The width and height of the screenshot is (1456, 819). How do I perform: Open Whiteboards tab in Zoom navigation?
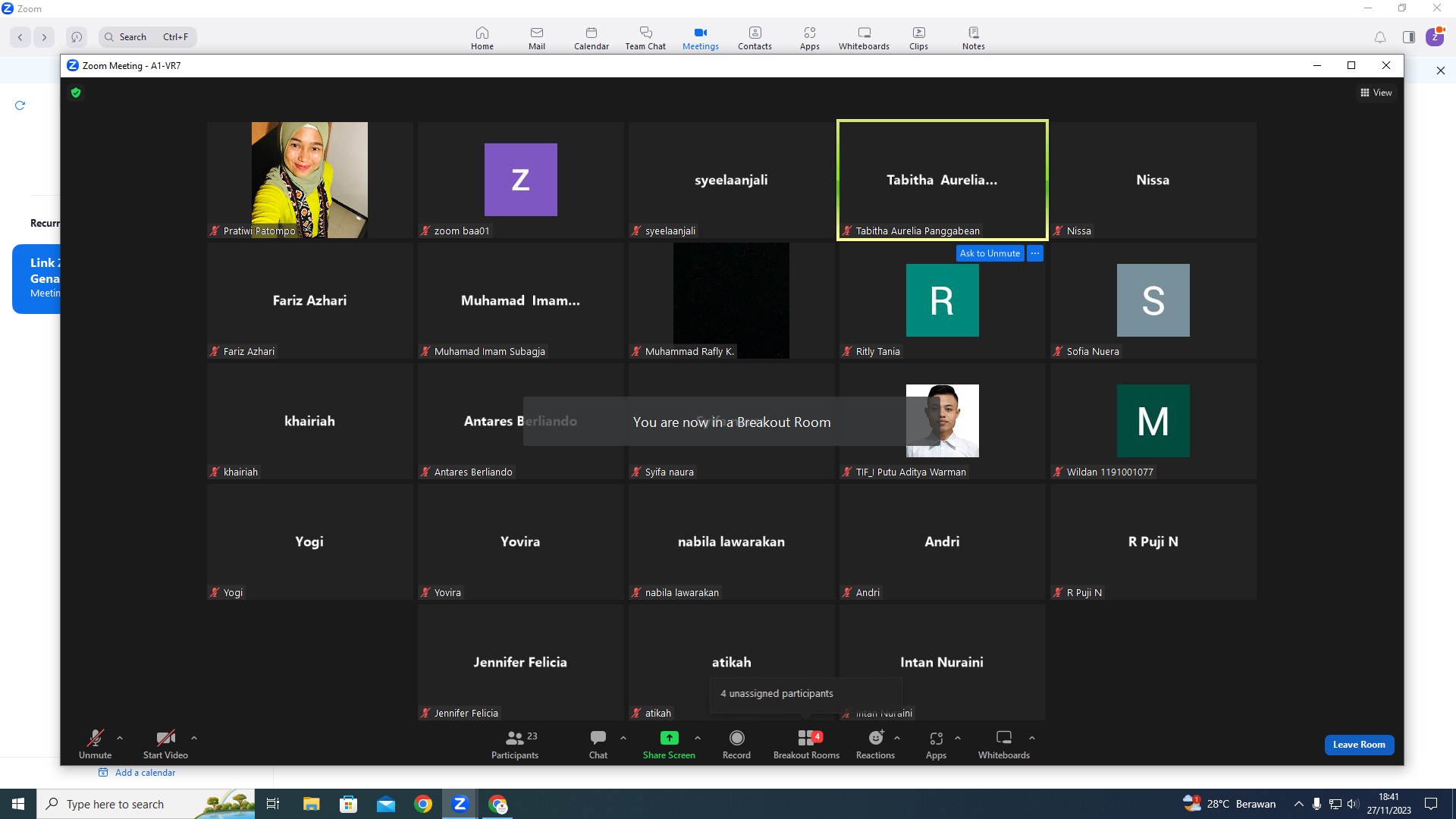pos(864,38)
